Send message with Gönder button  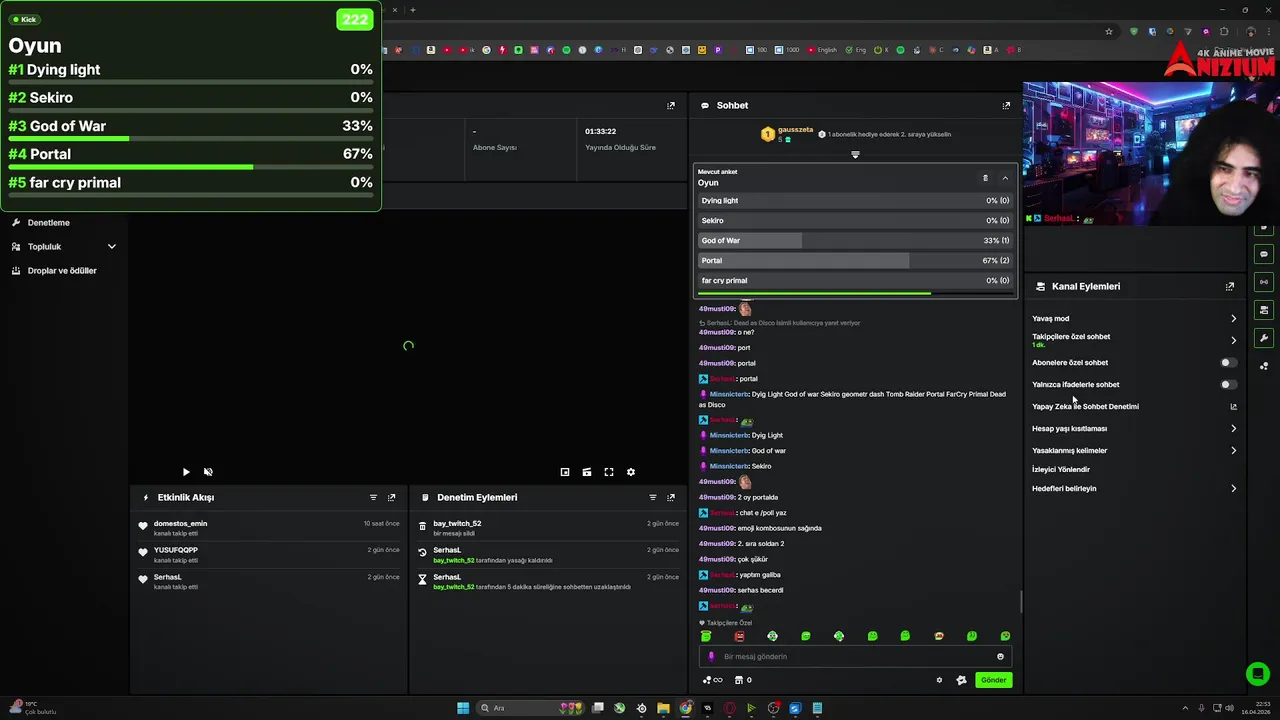tap(993, 680)
